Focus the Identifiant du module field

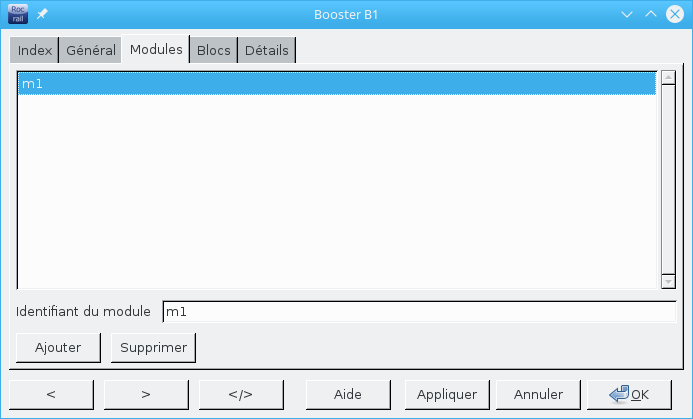[418, 312]
